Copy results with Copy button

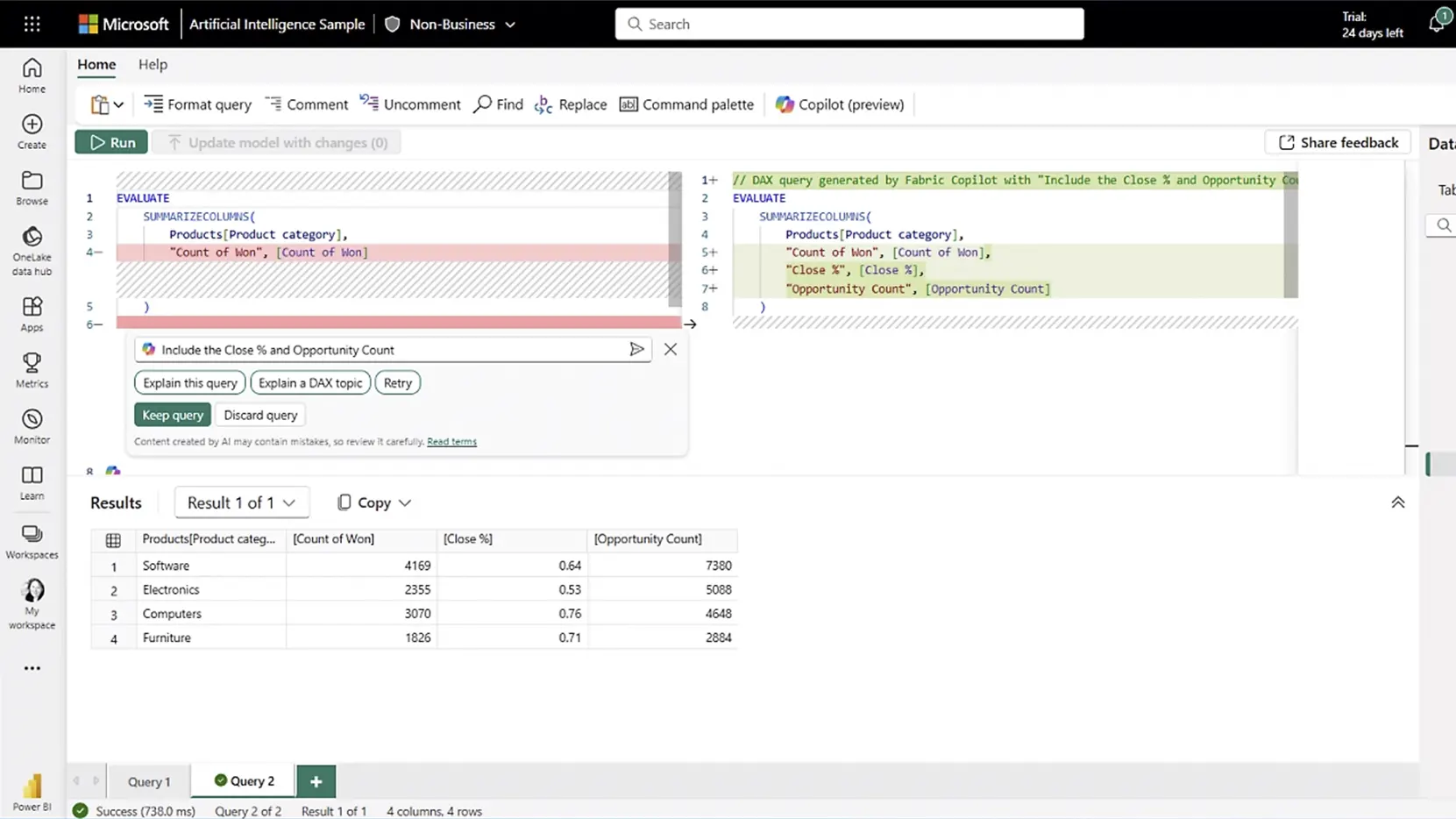pyautogui.click(x=365, y=502)
